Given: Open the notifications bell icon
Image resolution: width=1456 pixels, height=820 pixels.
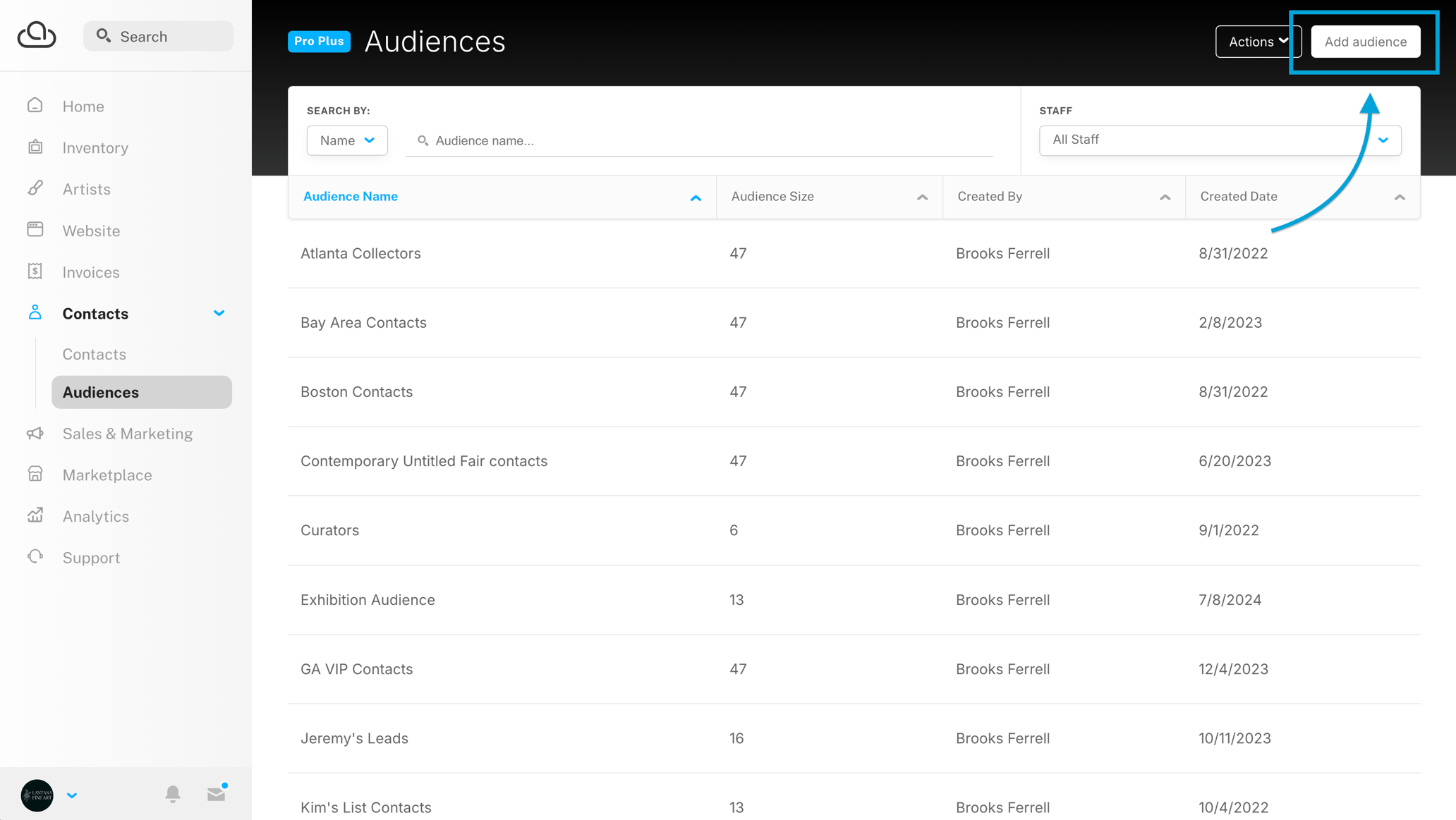Looking at the screenshot, I should (x=172, y=793).
